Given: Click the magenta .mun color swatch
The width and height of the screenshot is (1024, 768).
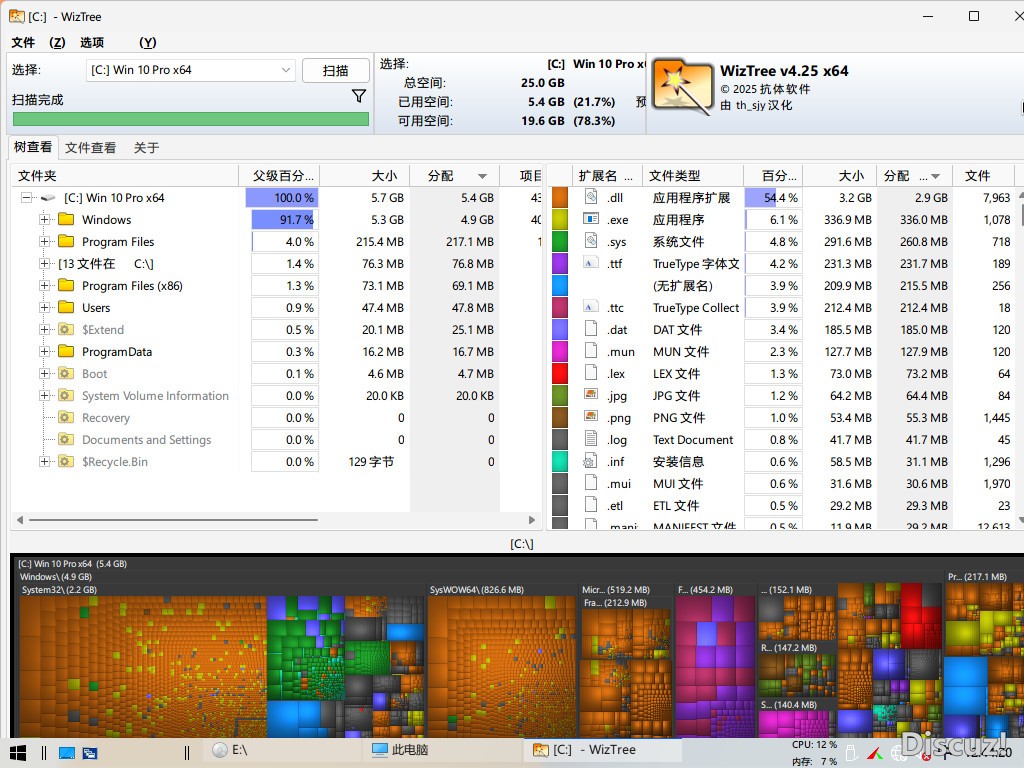Looking at the screenshot, I should pyautogui.click(x=560, y=351).
